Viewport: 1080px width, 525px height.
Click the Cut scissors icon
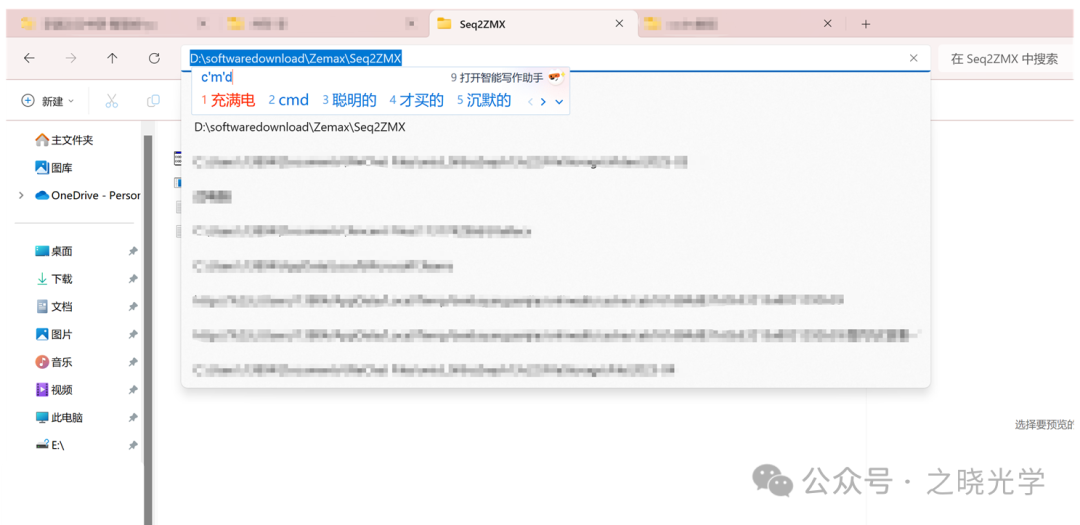112,101
